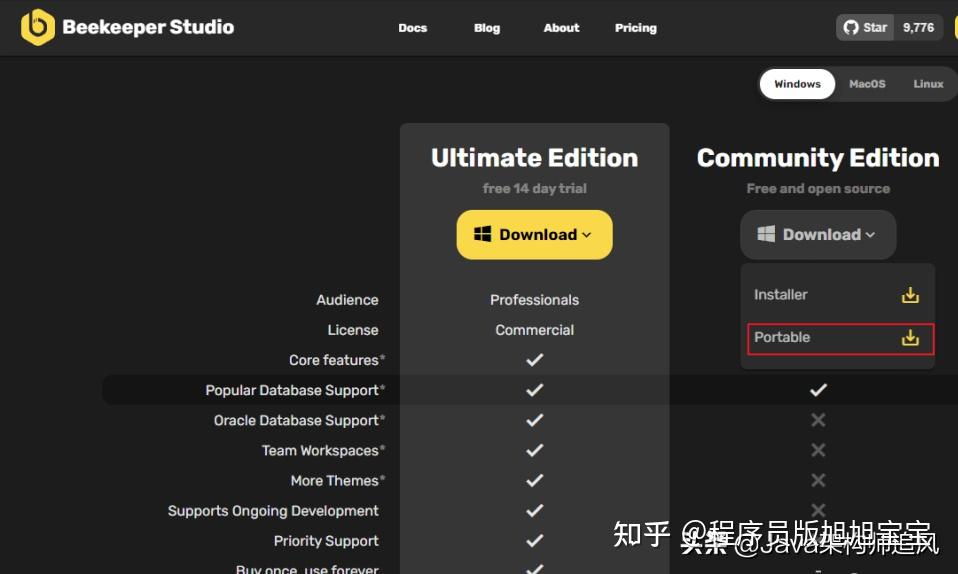The width and height of the screenshot is (958, 574).
Task: Click Ultimate checkmark for Team Workspaces
Action: pos(535,451)
